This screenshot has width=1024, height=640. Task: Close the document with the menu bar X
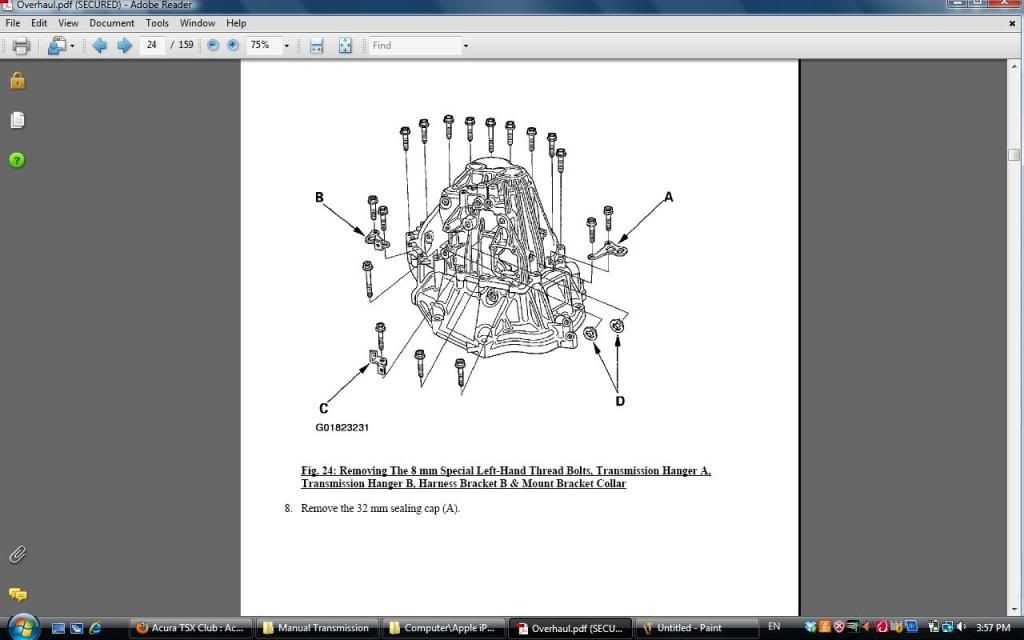[x=1012, y=24]
